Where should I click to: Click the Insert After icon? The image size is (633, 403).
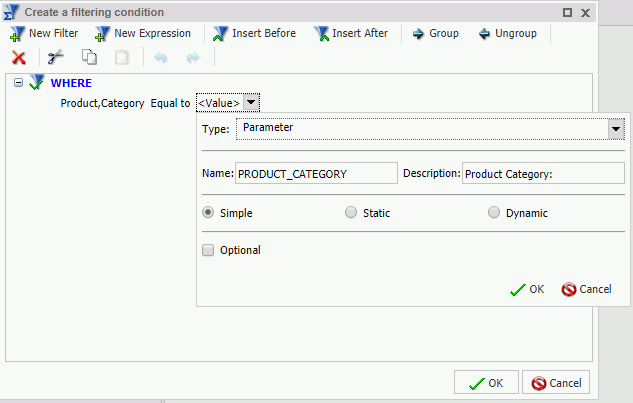pyautogui.click(x=321, y=34)
